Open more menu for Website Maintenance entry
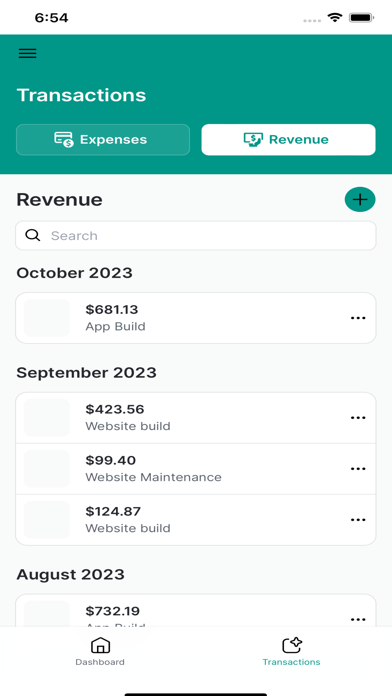The height and width of the screenshot is (696, 392). [358, 469]
